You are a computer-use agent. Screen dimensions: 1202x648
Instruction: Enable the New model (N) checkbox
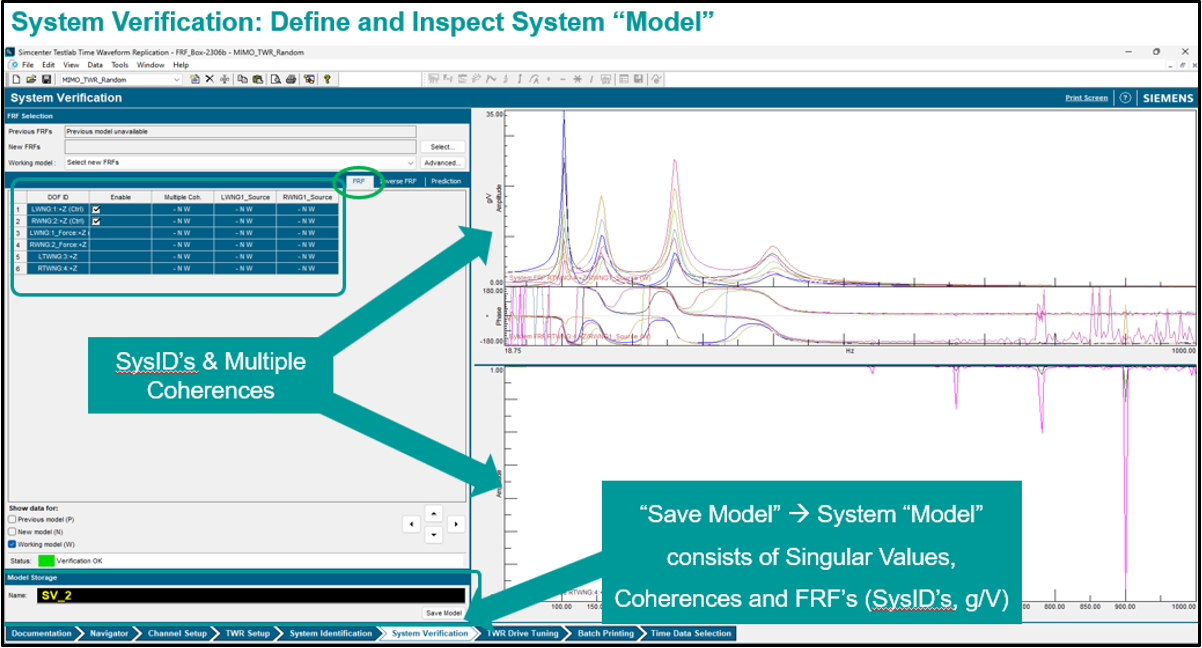point(12,532)
